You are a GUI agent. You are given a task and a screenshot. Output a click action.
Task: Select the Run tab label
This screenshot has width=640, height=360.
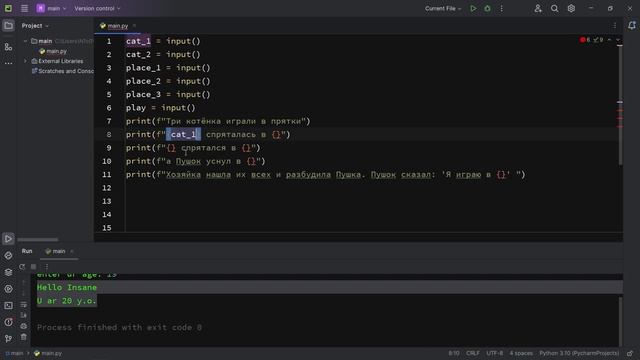click(27, 251)
